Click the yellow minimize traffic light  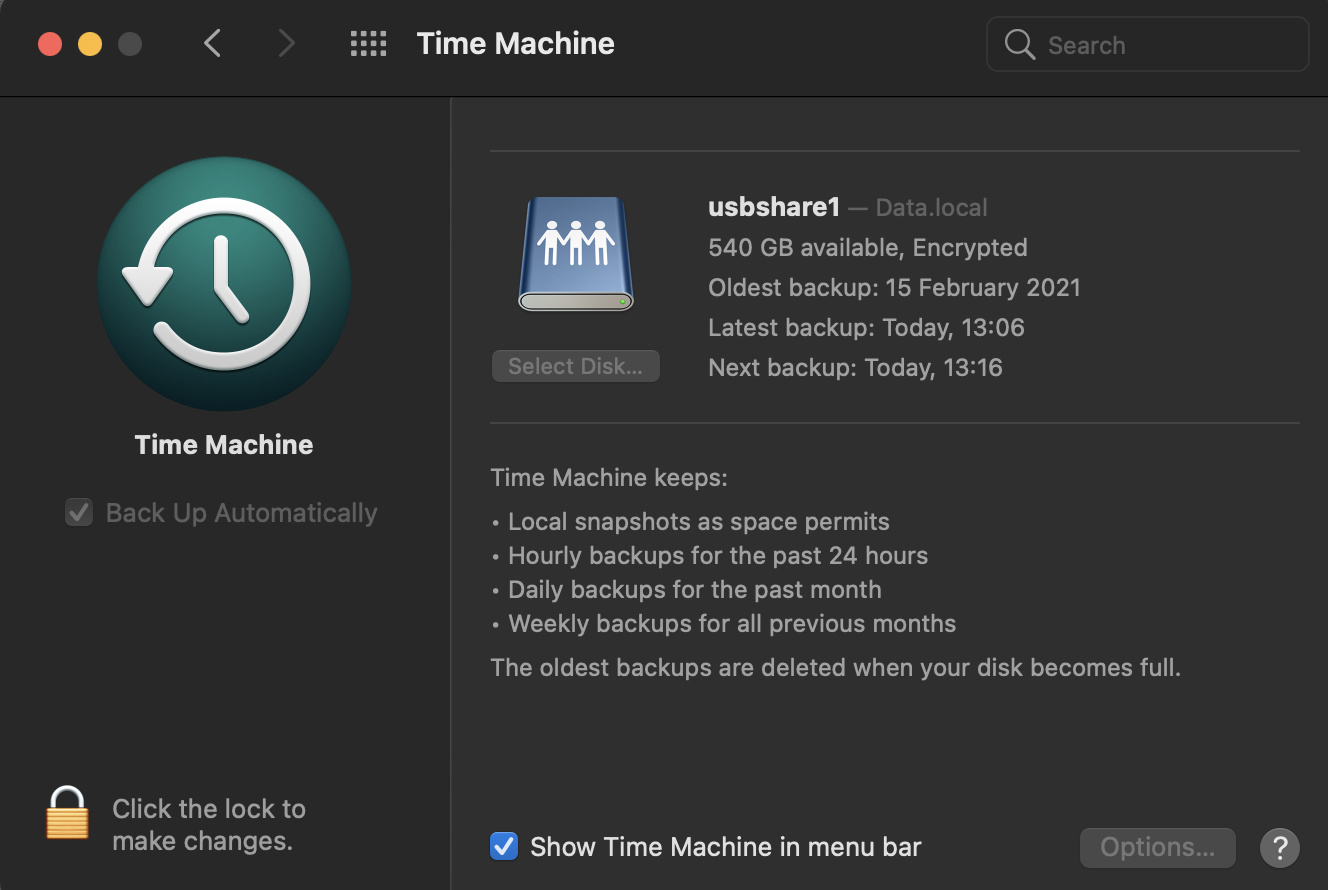[88, 44]
